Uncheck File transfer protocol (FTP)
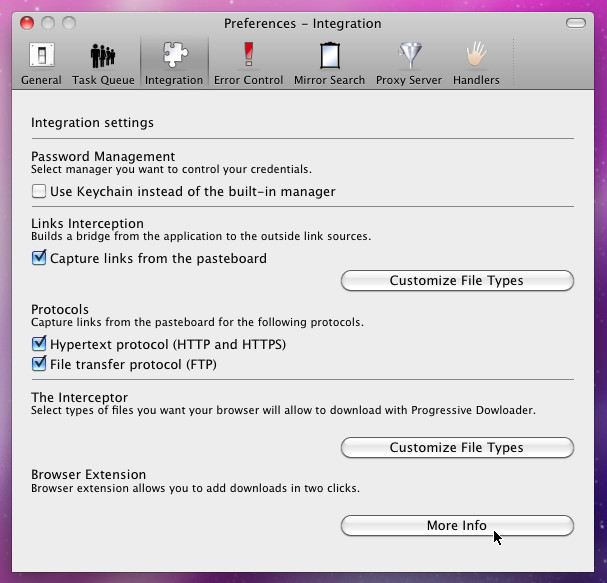 (x=39, y=364)
